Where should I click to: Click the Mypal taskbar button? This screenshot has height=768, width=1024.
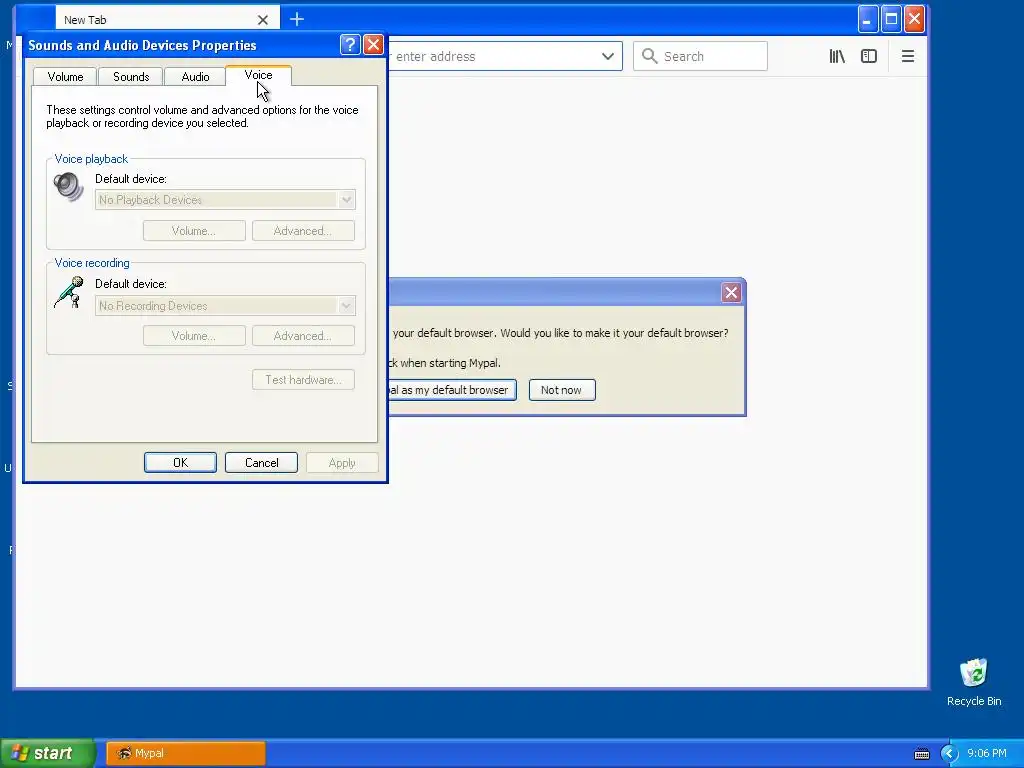coord(185,753)
